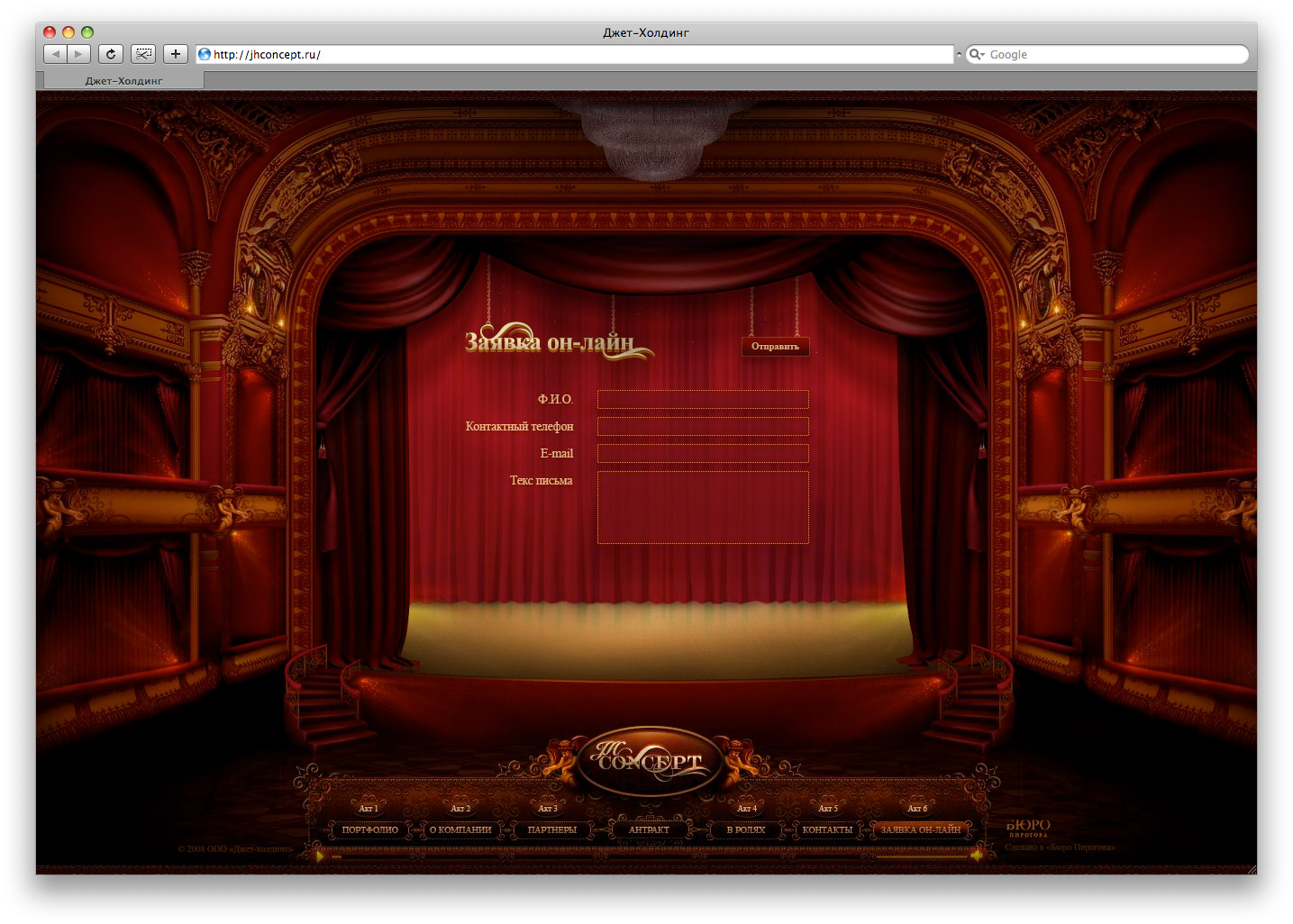The height and width of the screenshot is (924, 1293).
Task: Click the Отправить submit button
Action: pos(776,347)
